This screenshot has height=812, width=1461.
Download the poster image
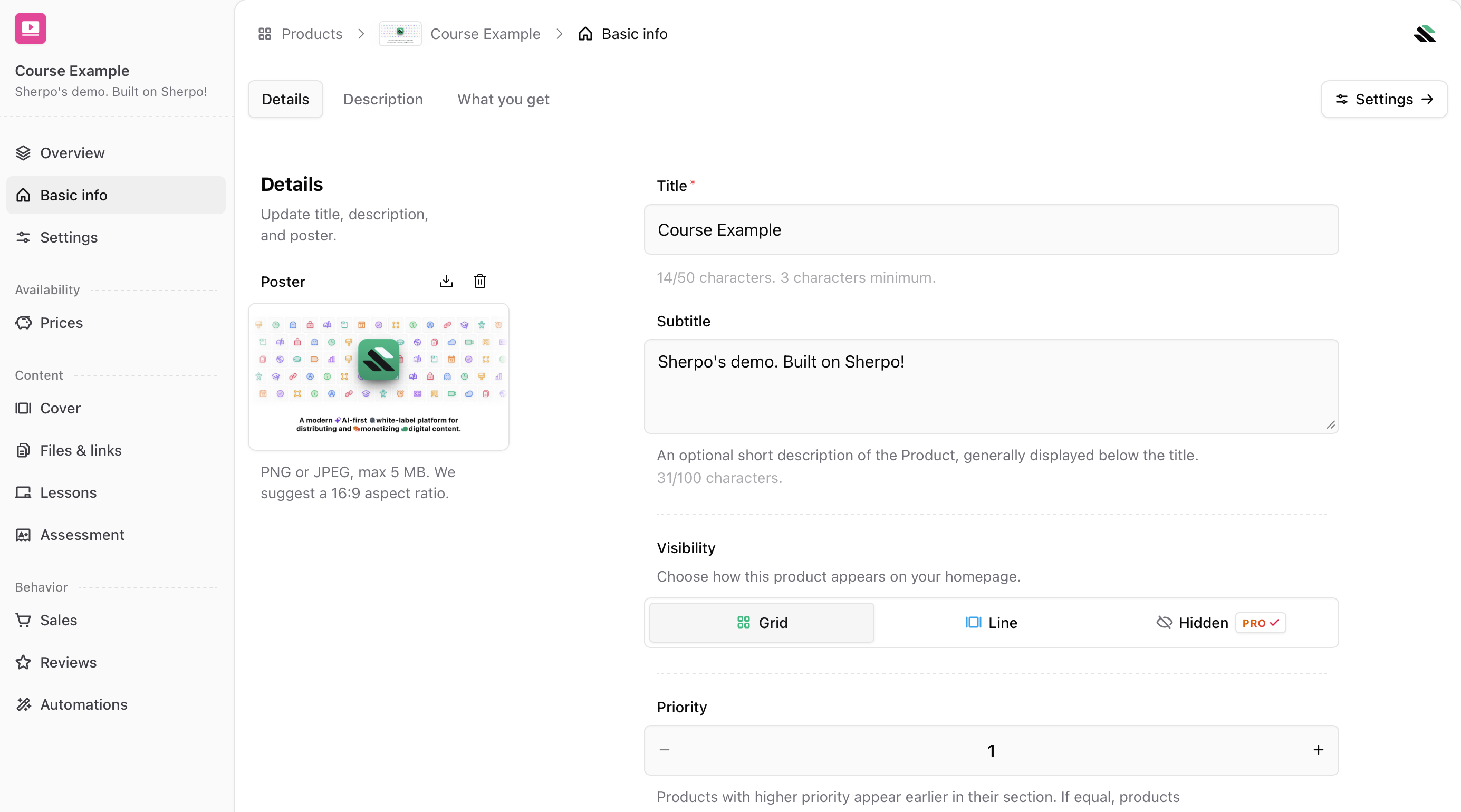pos(446,281)
